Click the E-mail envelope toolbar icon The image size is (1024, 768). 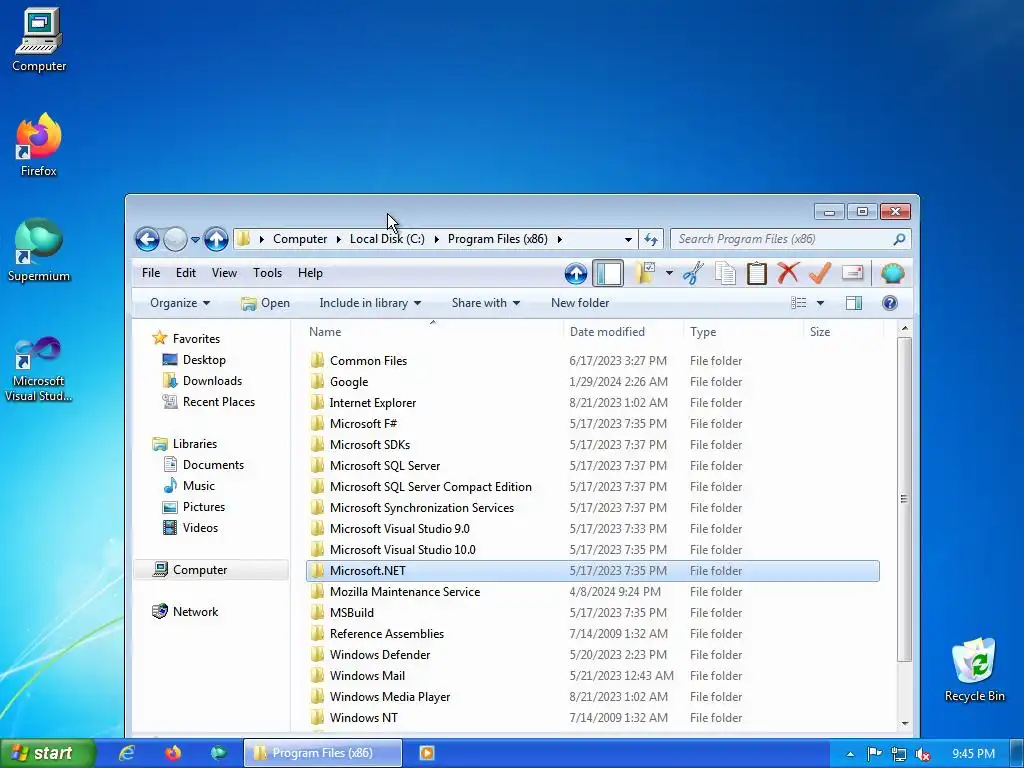coord(852,273)
